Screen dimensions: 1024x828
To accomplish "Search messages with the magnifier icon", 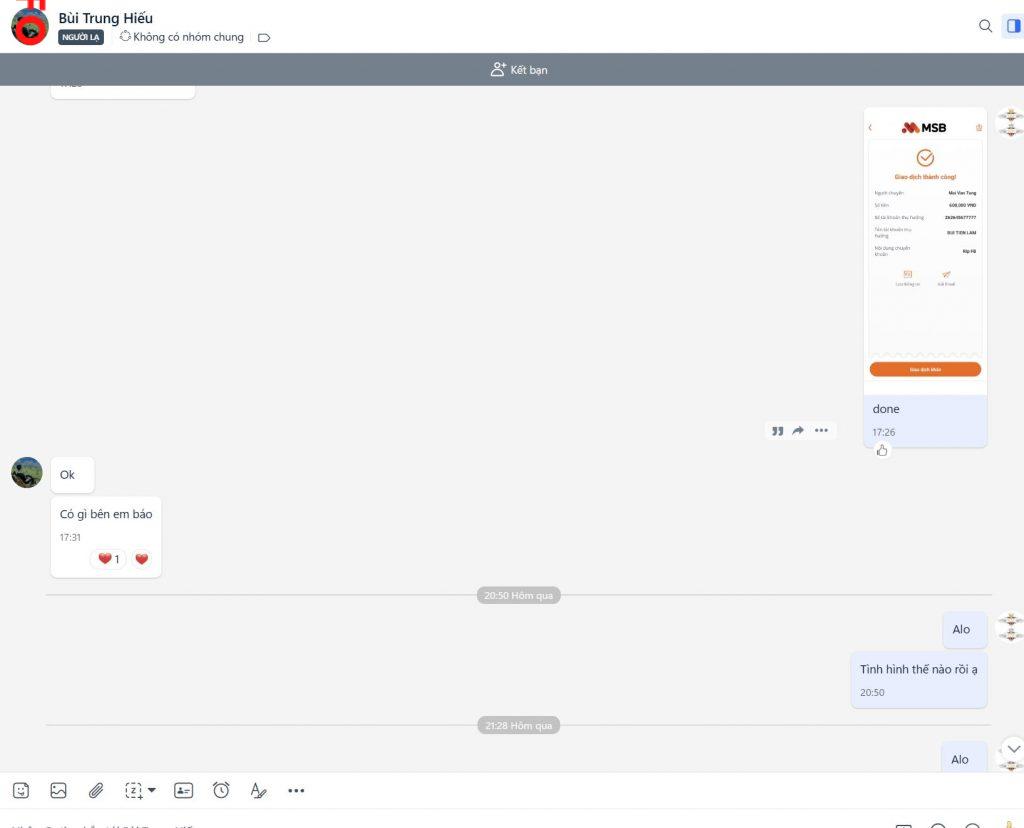I will click(985, 26).
